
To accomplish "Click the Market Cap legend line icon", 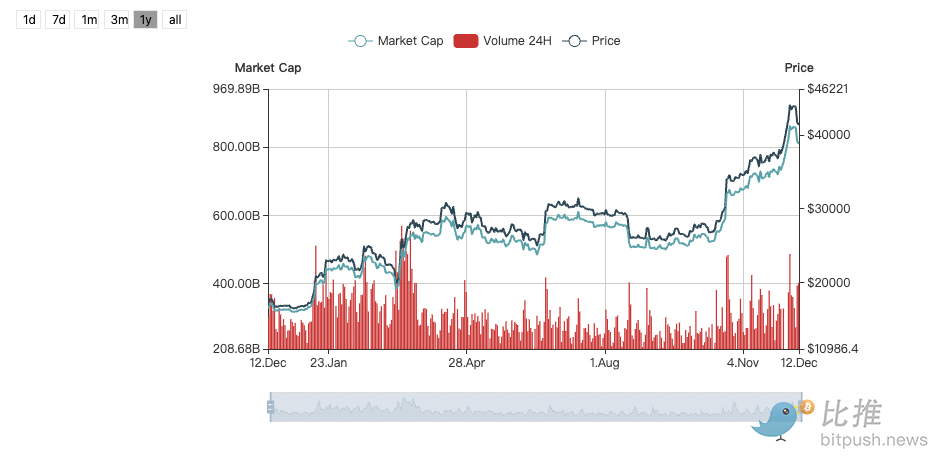I will point(360,41).
